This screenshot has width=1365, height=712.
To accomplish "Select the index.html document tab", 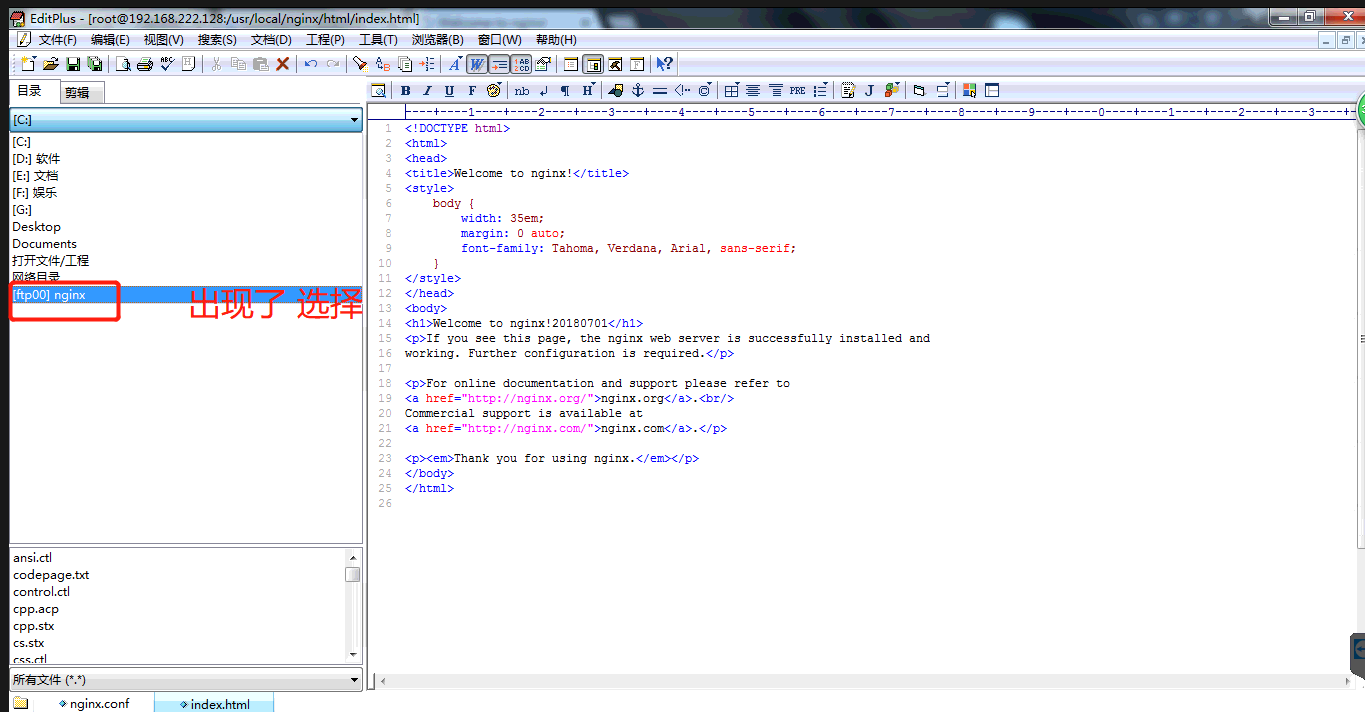I will tap(214, 704).
